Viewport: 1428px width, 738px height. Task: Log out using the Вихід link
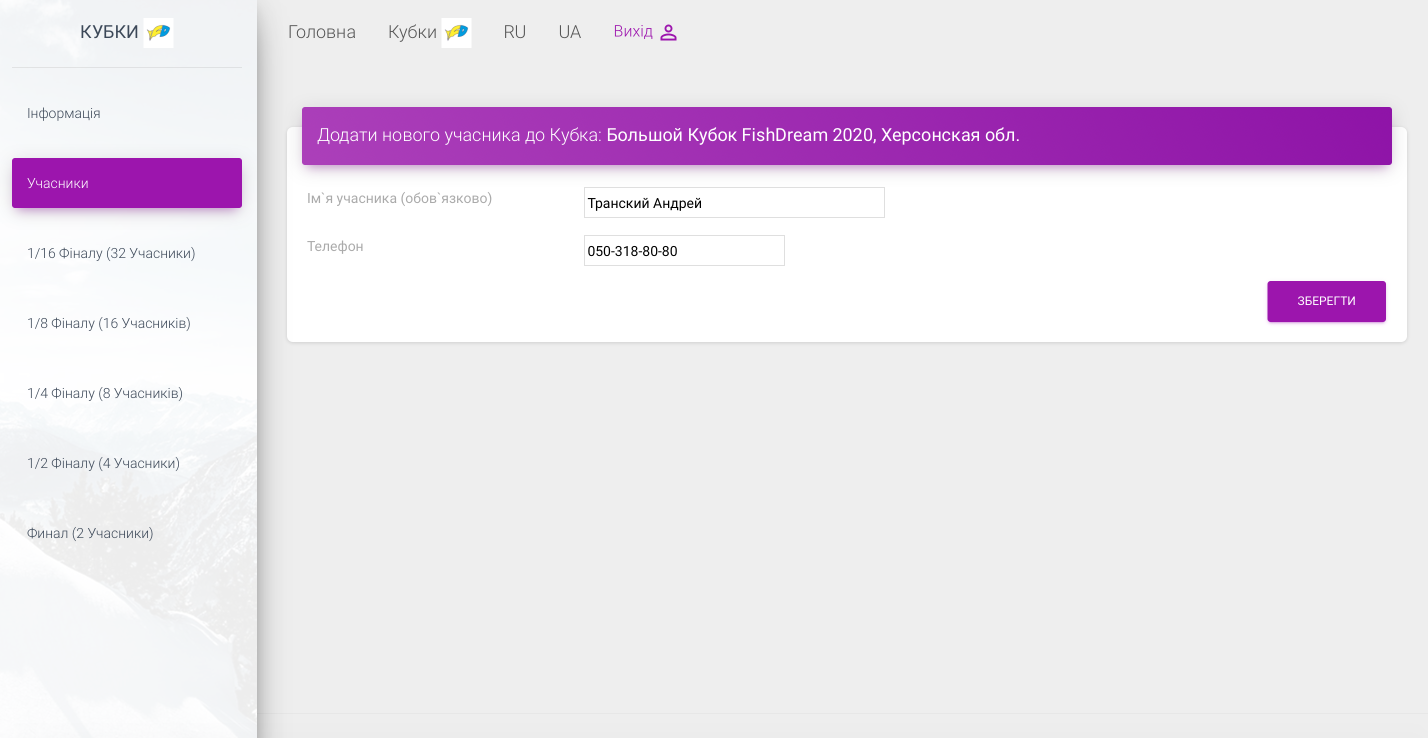pos(633,32)
